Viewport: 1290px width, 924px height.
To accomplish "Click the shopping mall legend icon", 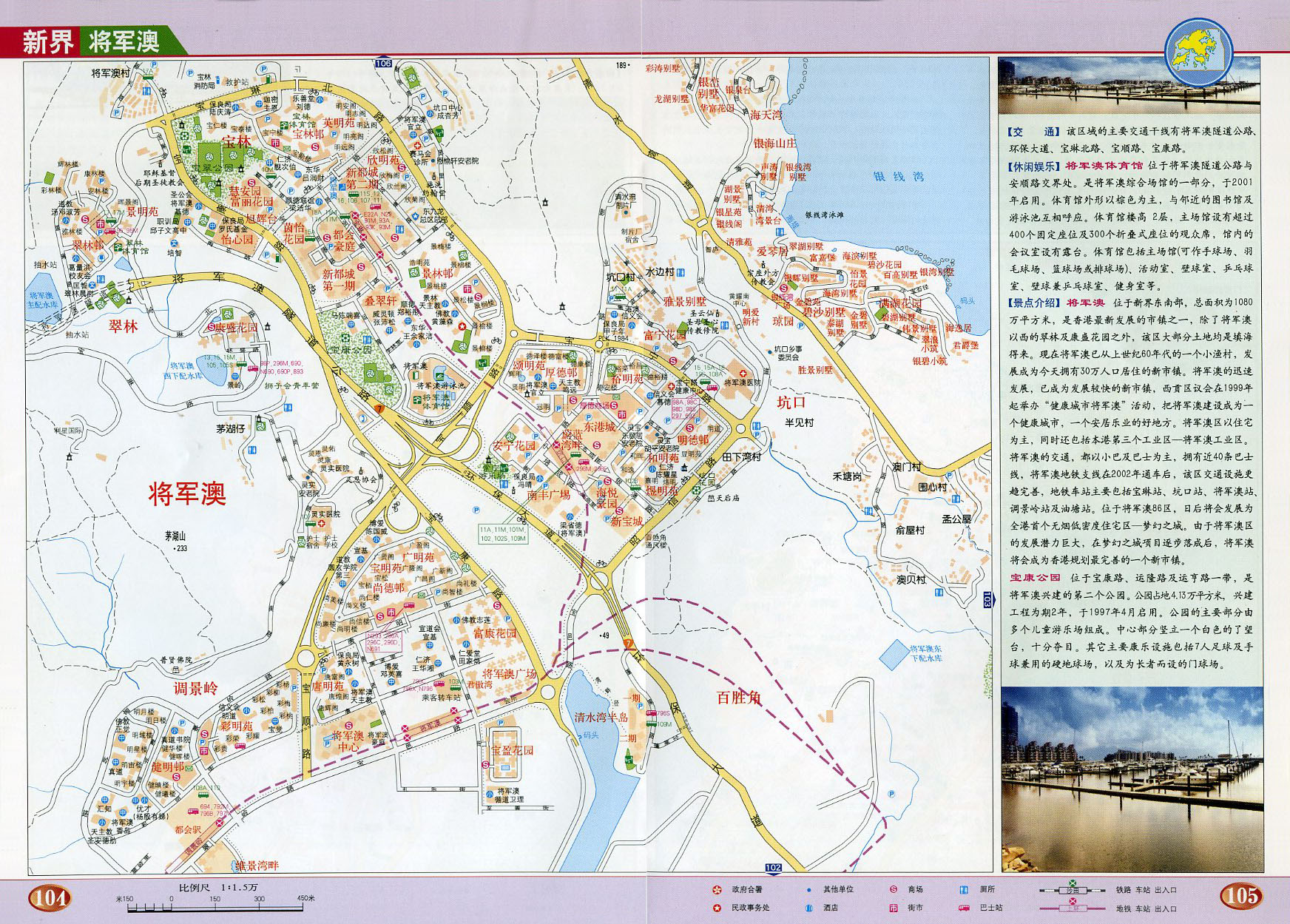I will pyautogui.click(x=893, y=889).
